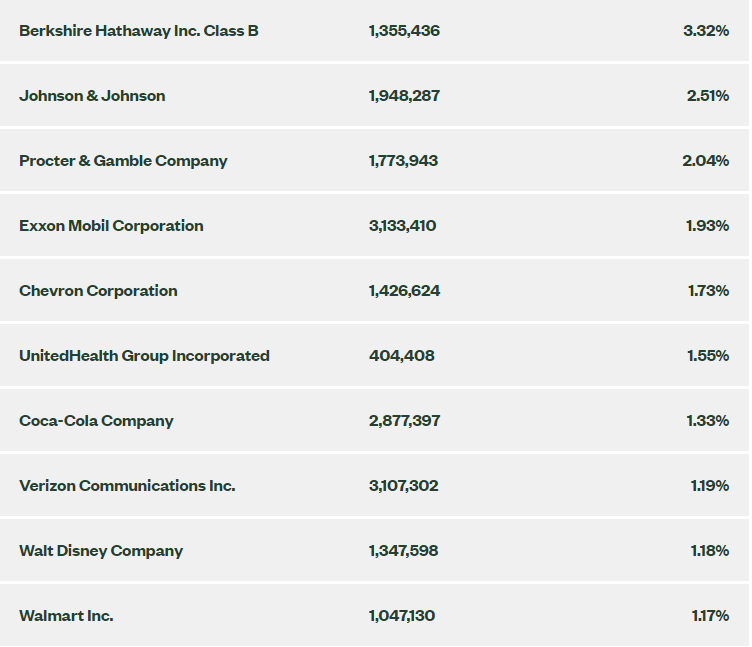This screenshot has width=752, height=647.
Task: Click UnitedHealth Group Incorporated name
Action: tap(144, 356)
